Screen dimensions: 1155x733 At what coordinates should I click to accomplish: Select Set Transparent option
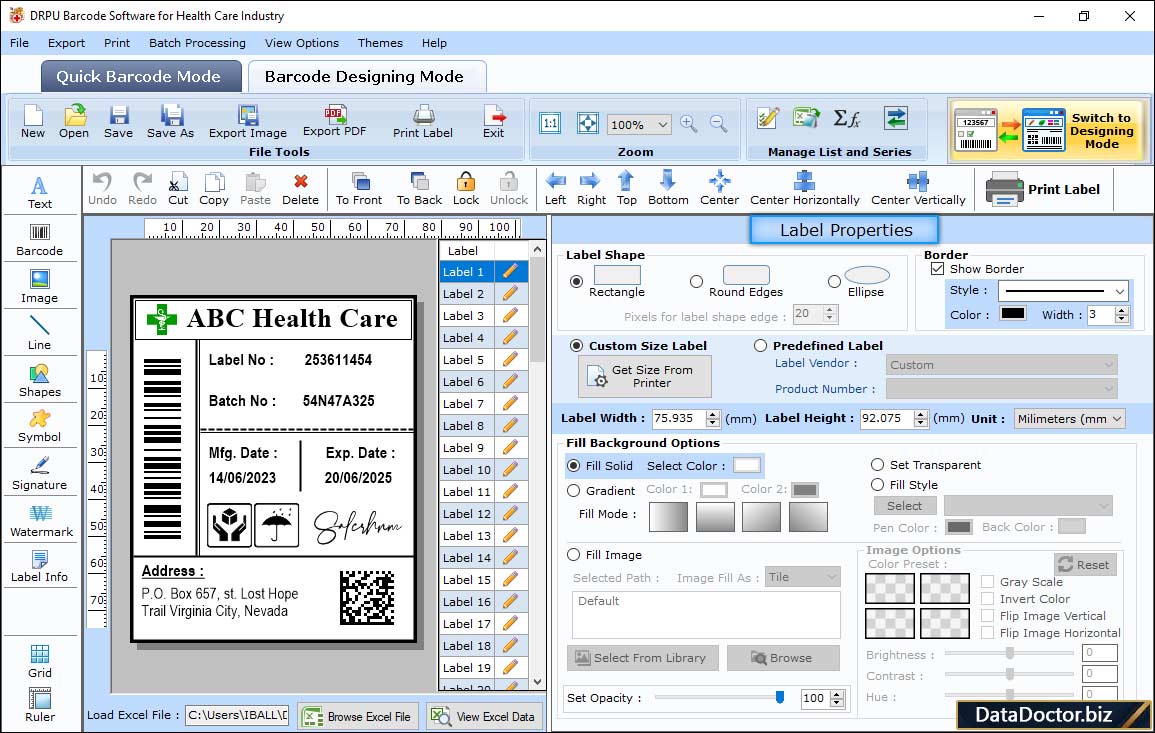point(877,465)
